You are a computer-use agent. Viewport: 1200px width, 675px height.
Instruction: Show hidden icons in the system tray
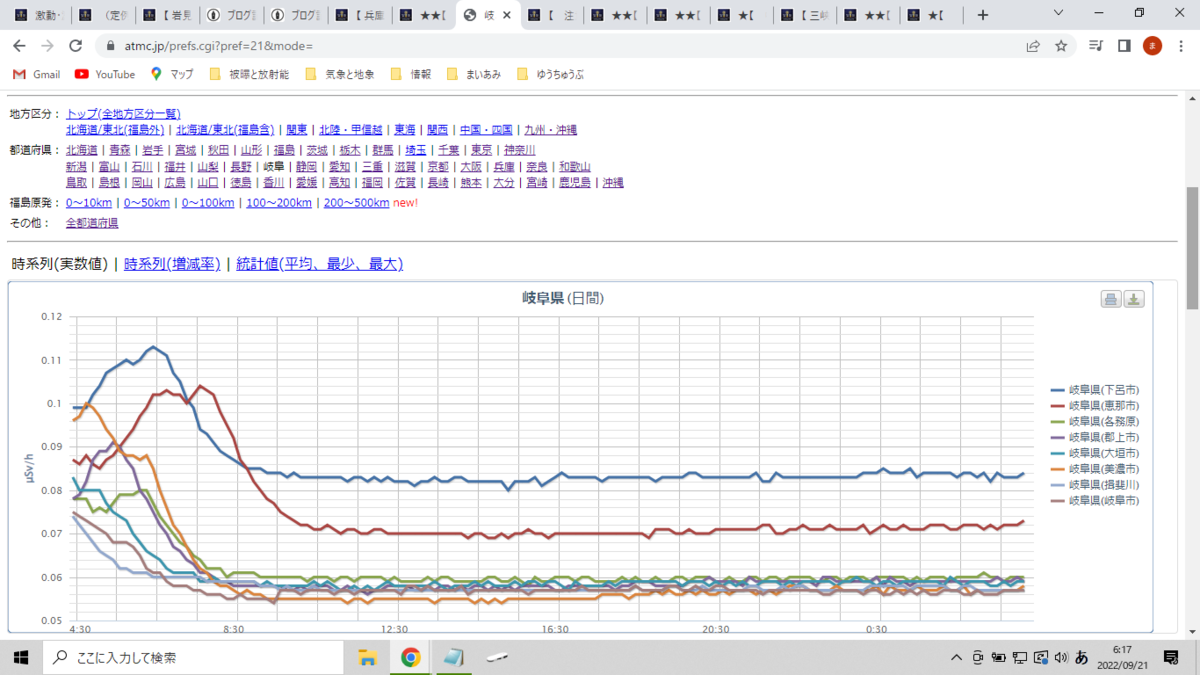(x=957, y=657)
